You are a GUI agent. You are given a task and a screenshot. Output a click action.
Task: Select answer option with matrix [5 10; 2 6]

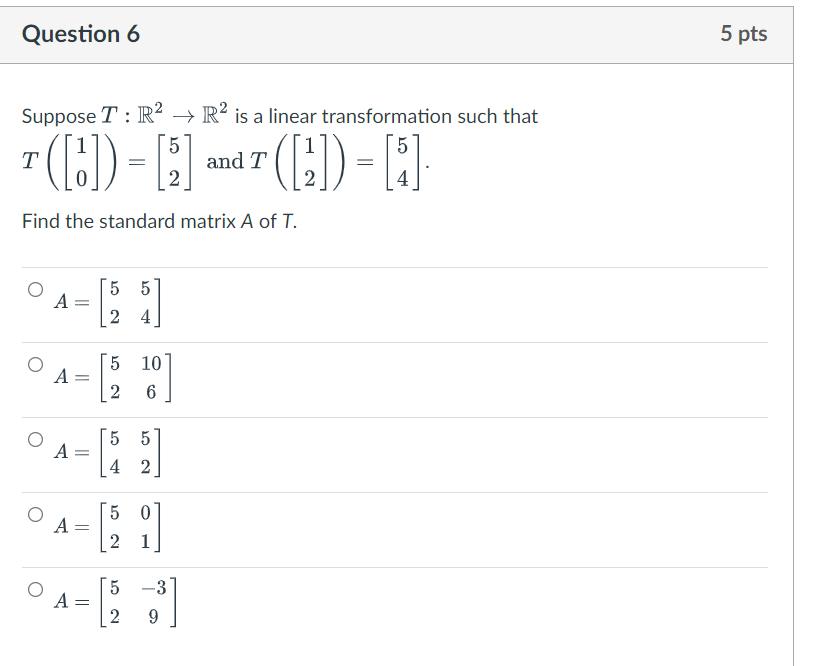(x=36, y=362)
